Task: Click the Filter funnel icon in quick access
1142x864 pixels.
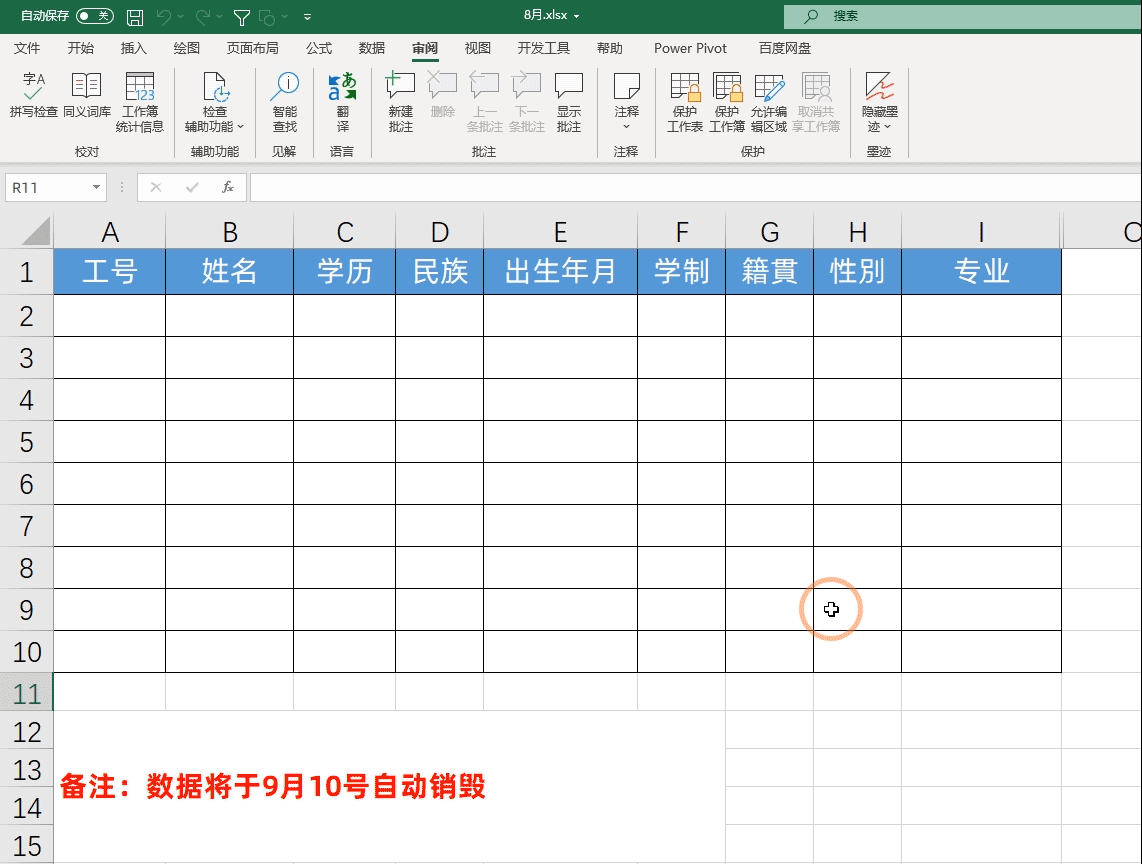Action: [242, 17]
